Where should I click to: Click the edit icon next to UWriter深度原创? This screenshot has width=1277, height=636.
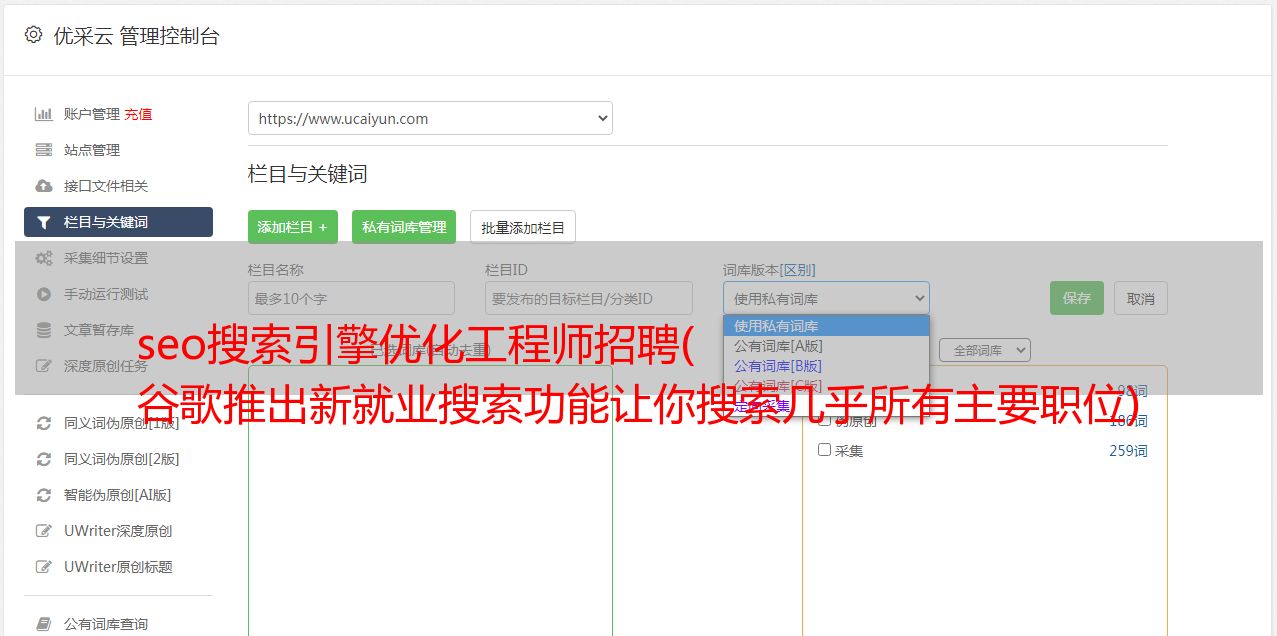(x=44, y=531)
